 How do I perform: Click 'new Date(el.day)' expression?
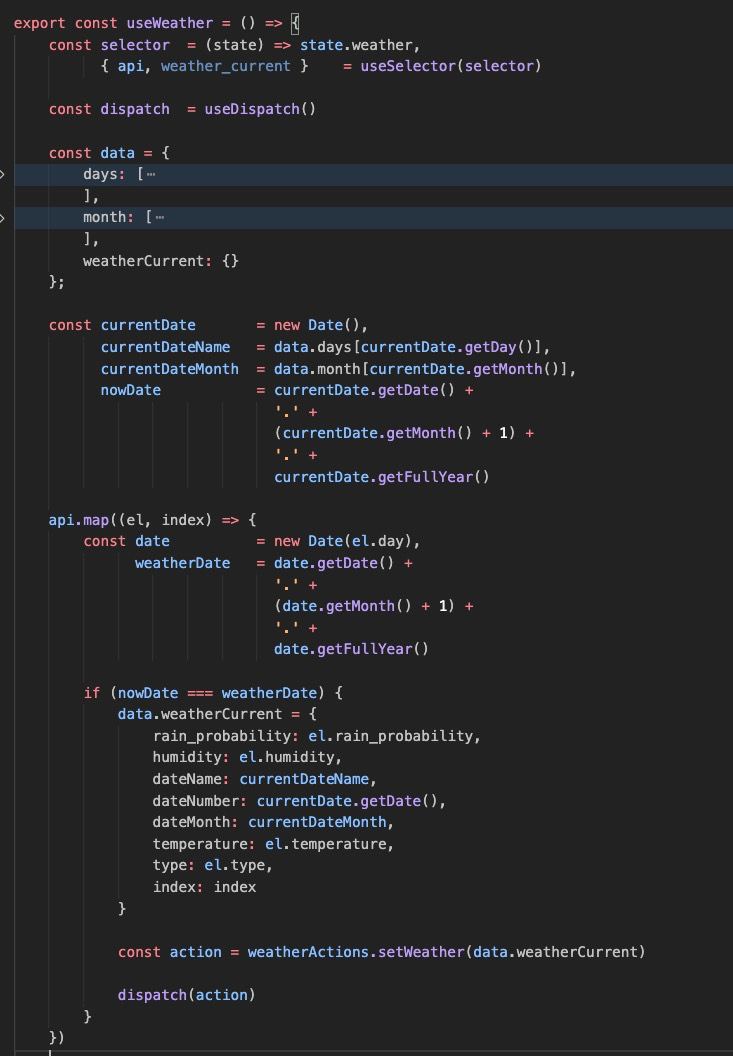tap(343, 541)
